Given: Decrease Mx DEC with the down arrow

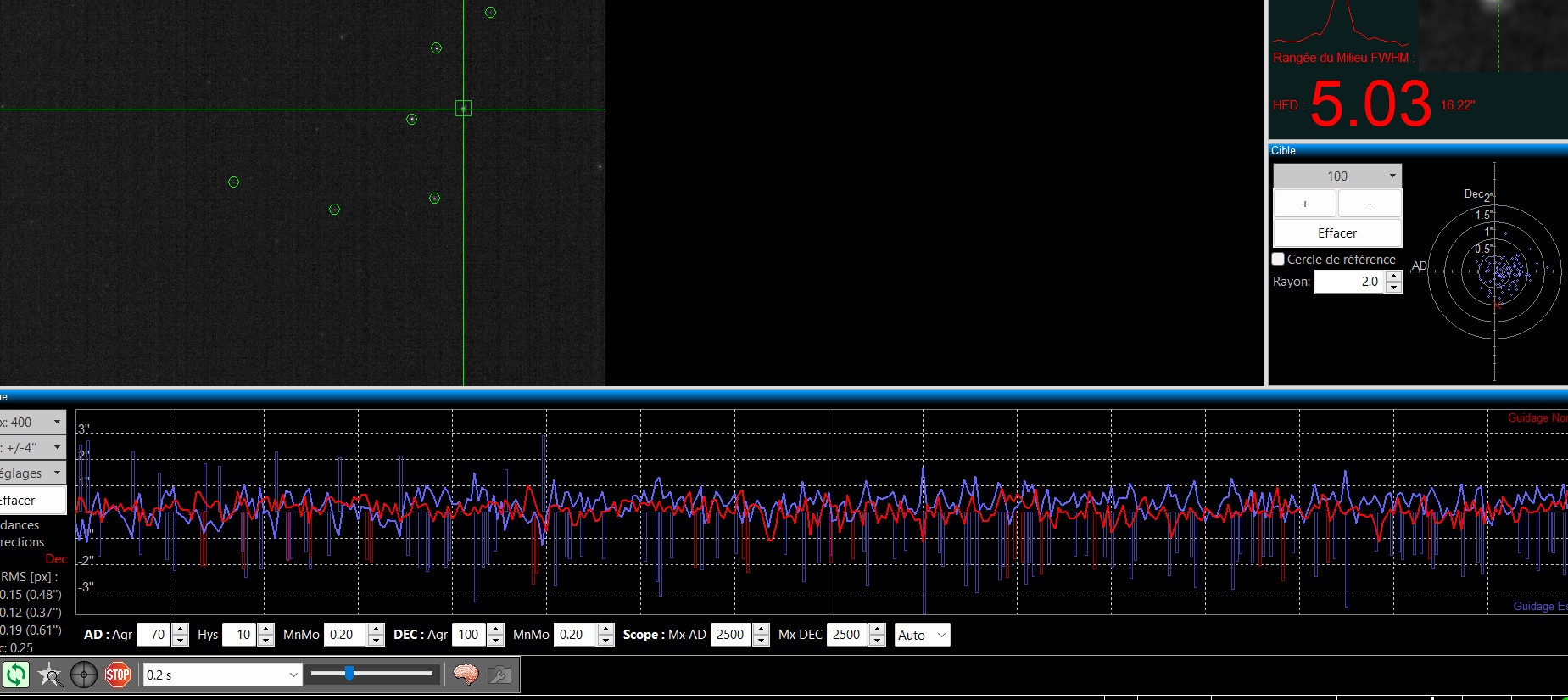Looking at the screenshot, I should pyautogui.click(x=878, y=641).
